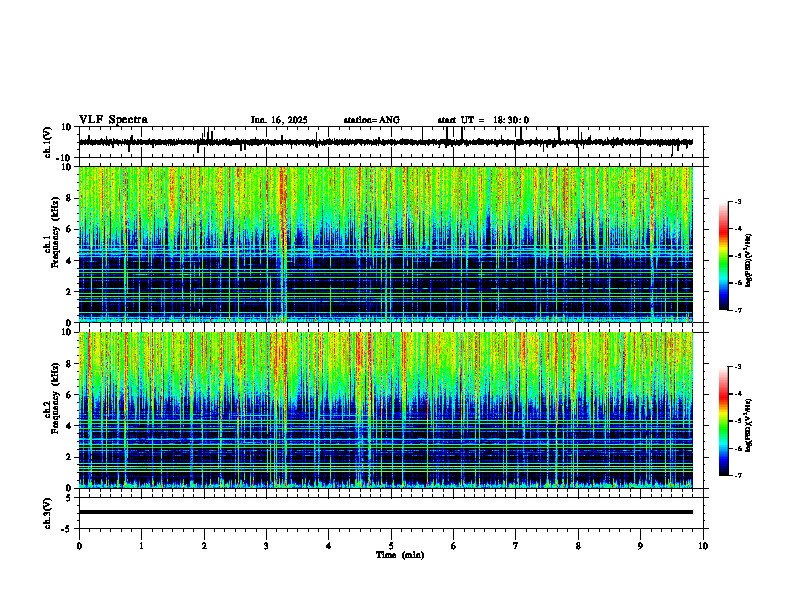Click the ch.2 colorbar log(PSD) label

[749, 426]
